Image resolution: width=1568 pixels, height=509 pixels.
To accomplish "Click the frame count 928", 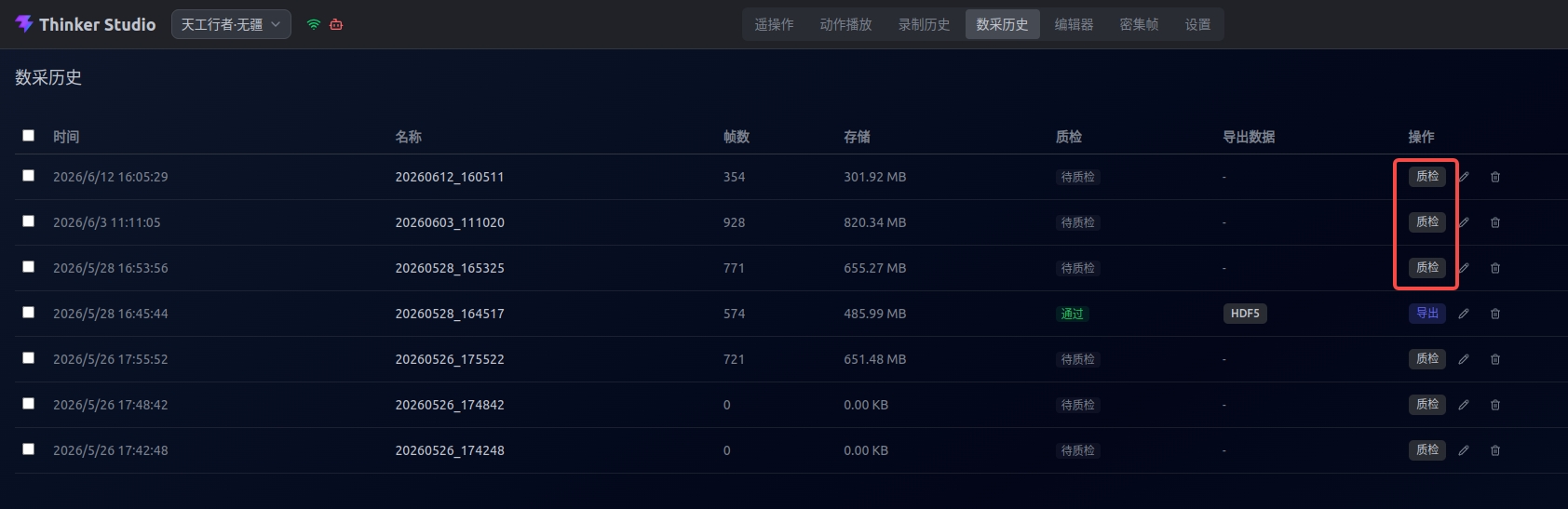I will pos(734,222).
